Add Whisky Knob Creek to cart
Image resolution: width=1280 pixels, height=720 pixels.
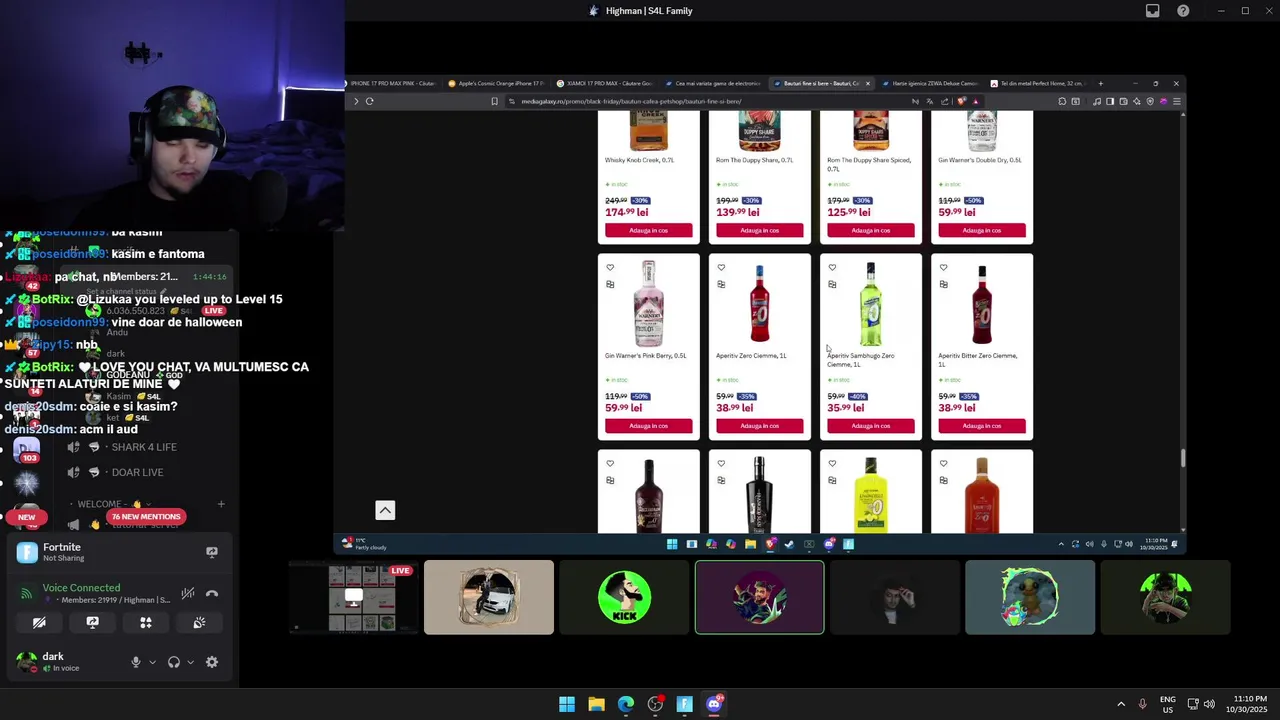[648, 230]
